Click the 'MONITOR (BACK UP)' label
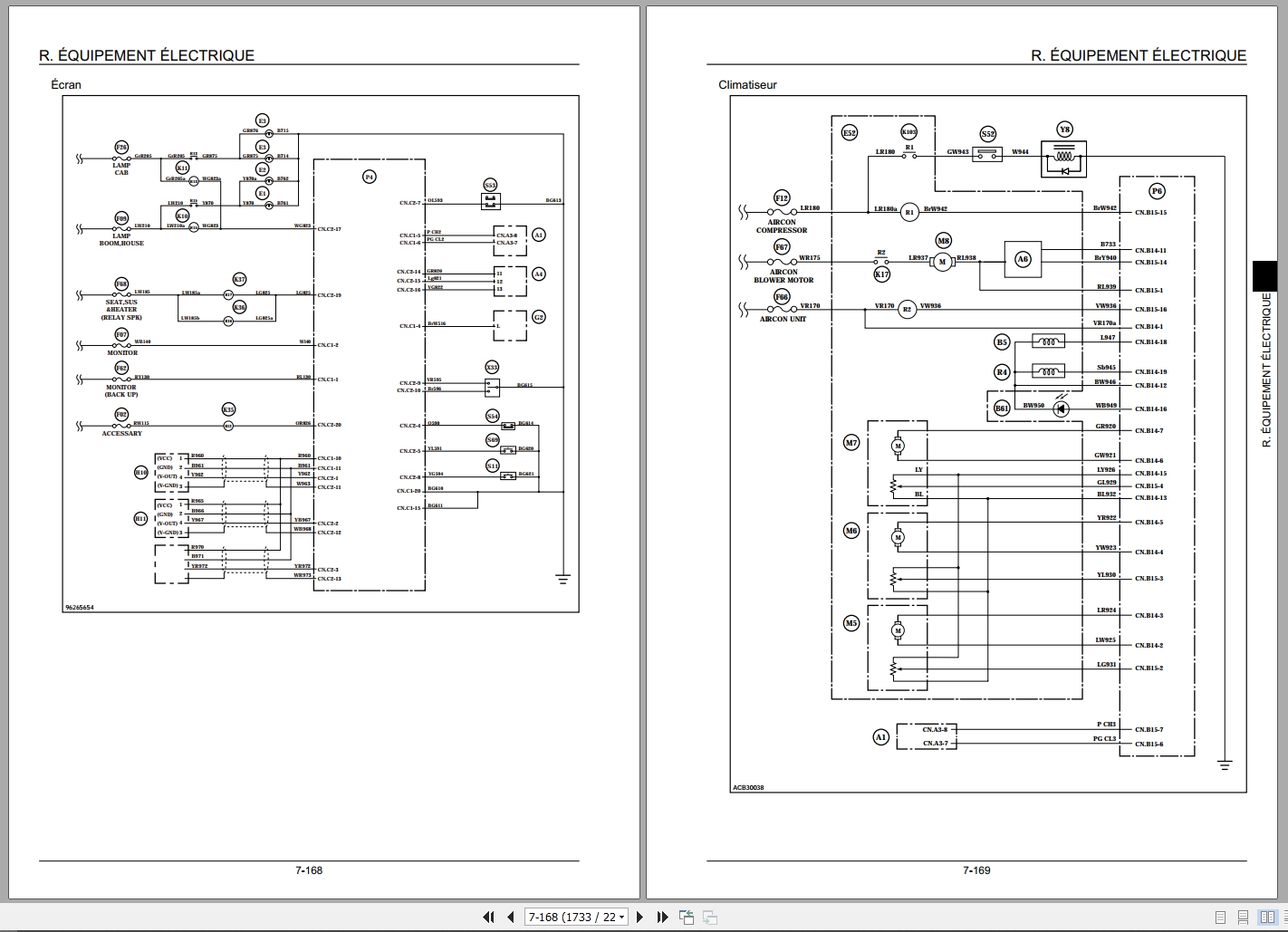 pos(121,390)
